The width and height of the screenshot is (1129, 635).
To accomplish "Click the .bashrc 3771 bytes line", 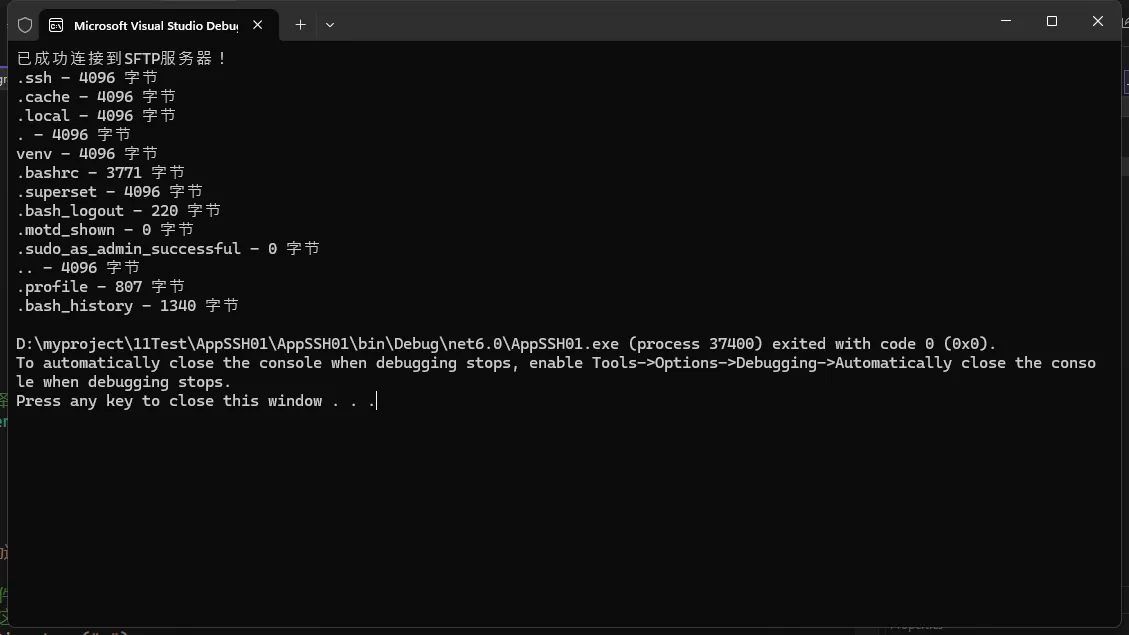I will pyautogui.click(x=100, y=173).
